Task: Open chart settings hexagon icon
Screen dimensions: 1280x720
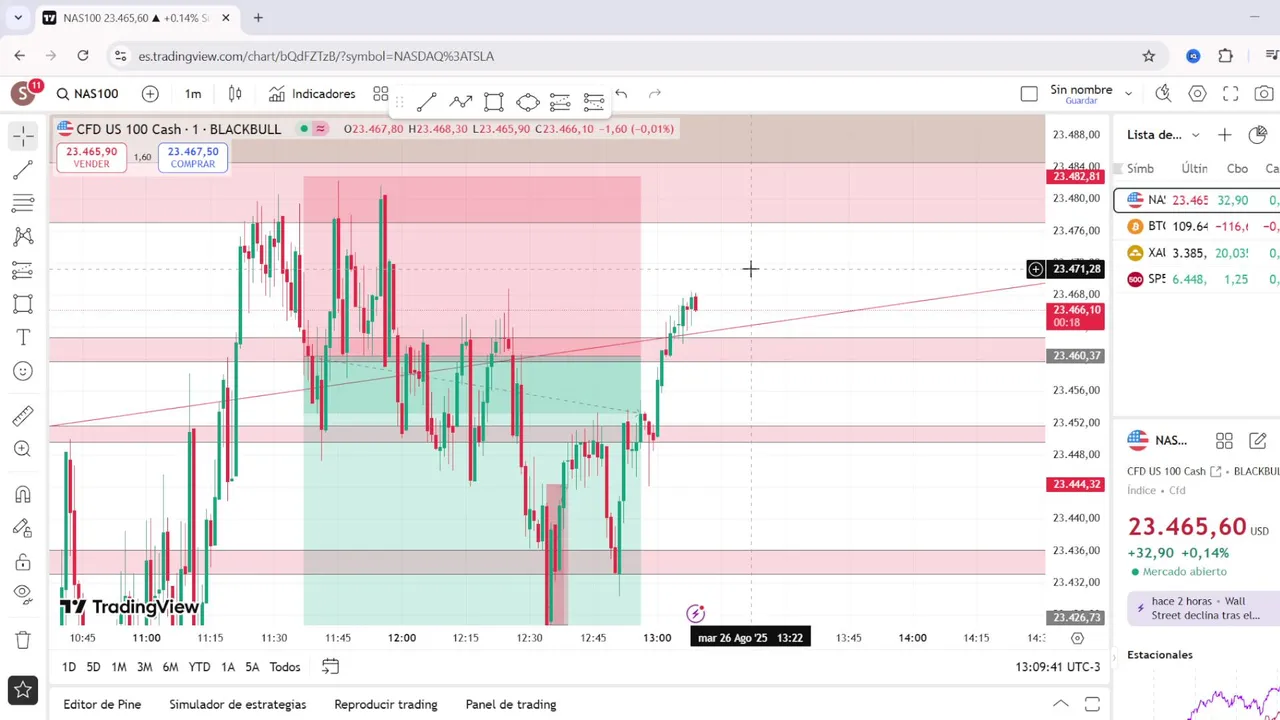Action: 1197,94
